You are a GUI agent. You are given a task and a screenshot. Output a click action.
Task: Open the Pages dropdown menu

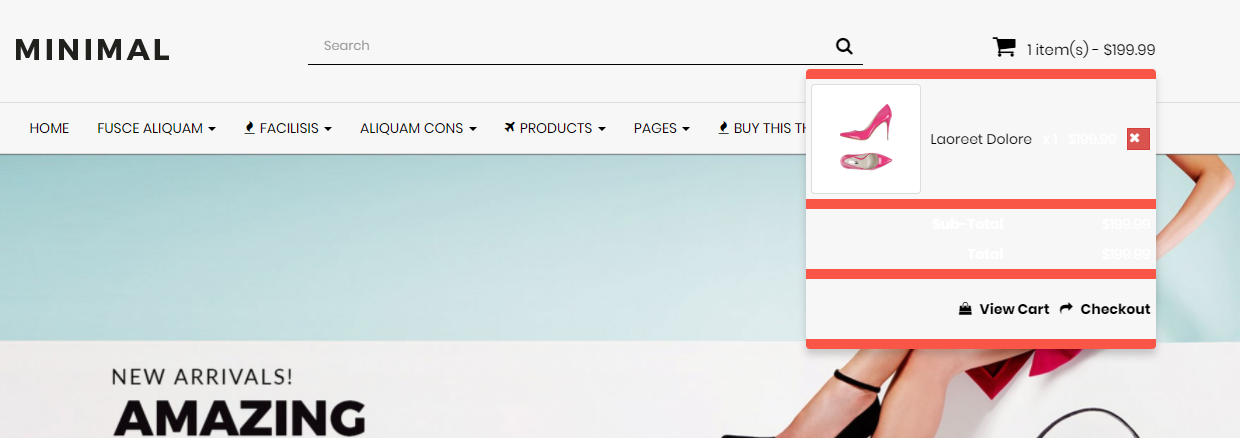tap(662, 128)
